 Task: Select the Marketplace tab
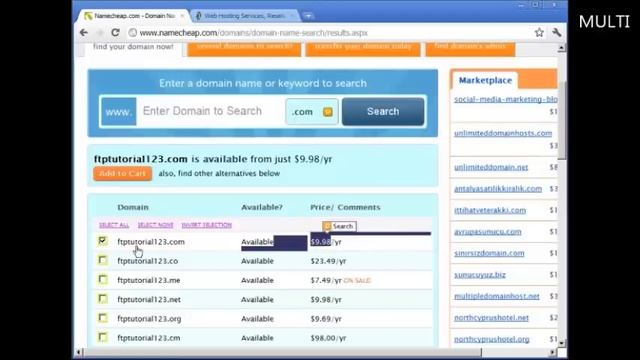[485, 80]
